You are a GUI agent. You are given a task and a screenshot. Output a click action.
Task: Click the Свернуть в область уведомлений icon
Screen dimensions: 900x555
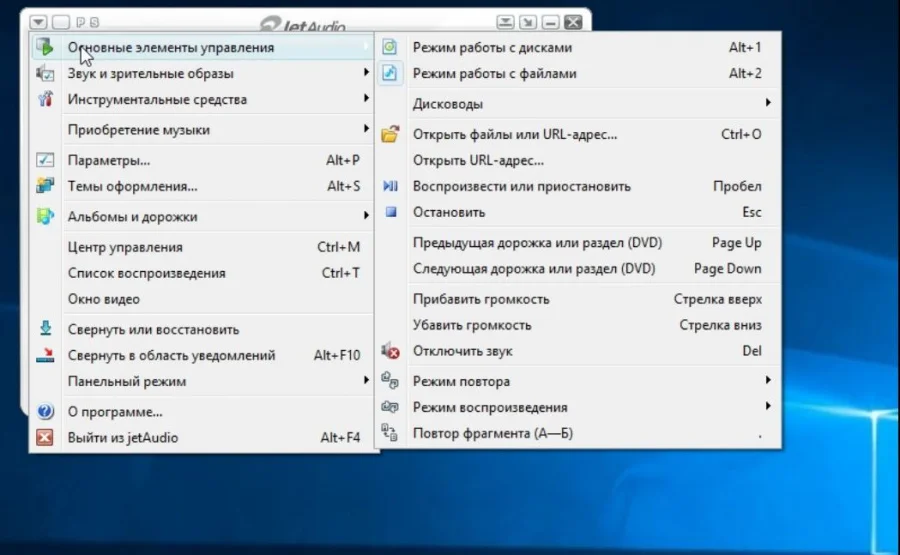[x=45, y=355]
